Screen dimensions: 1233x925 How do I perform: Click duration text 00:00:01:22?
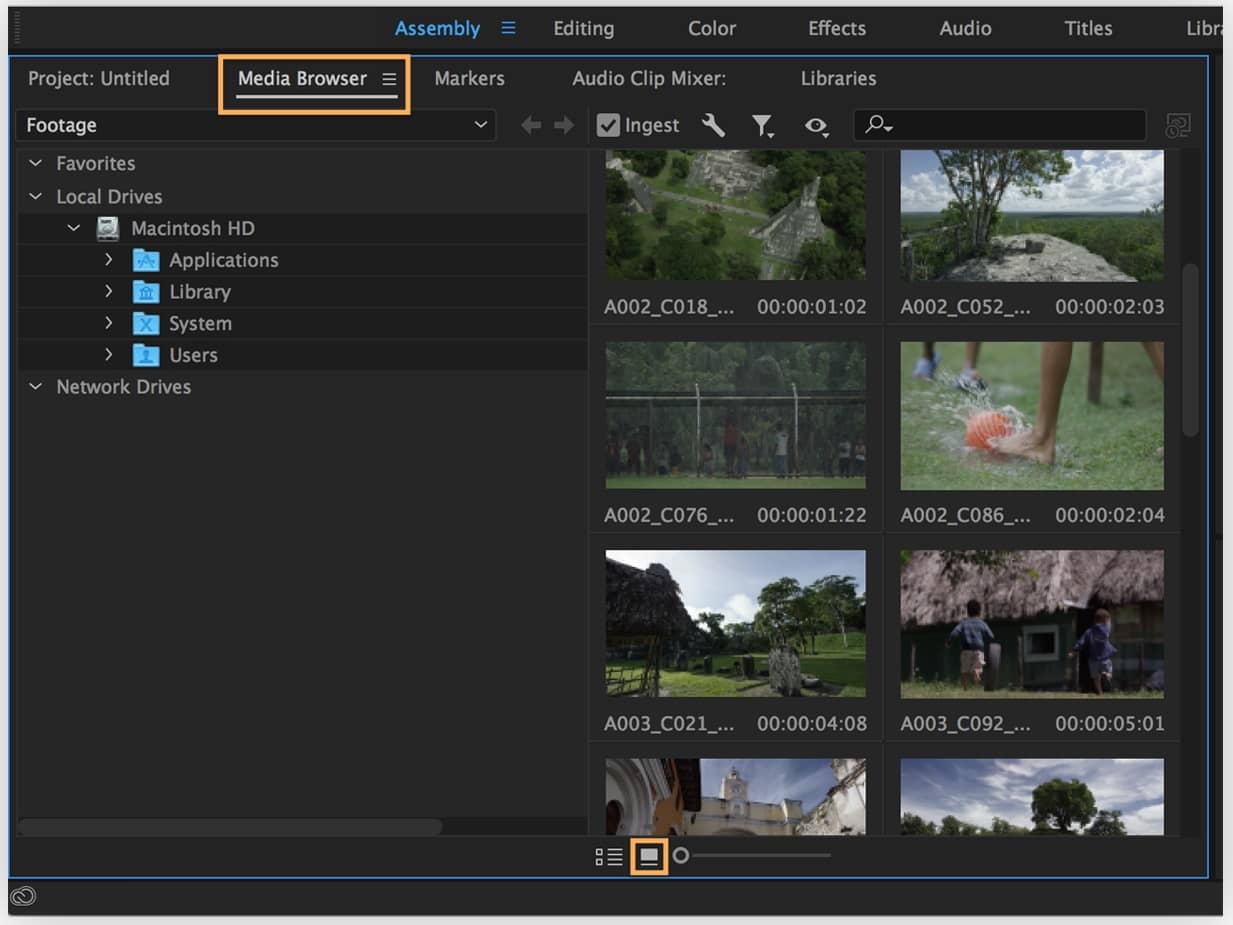pyautogui.click(x=812, y=515)
